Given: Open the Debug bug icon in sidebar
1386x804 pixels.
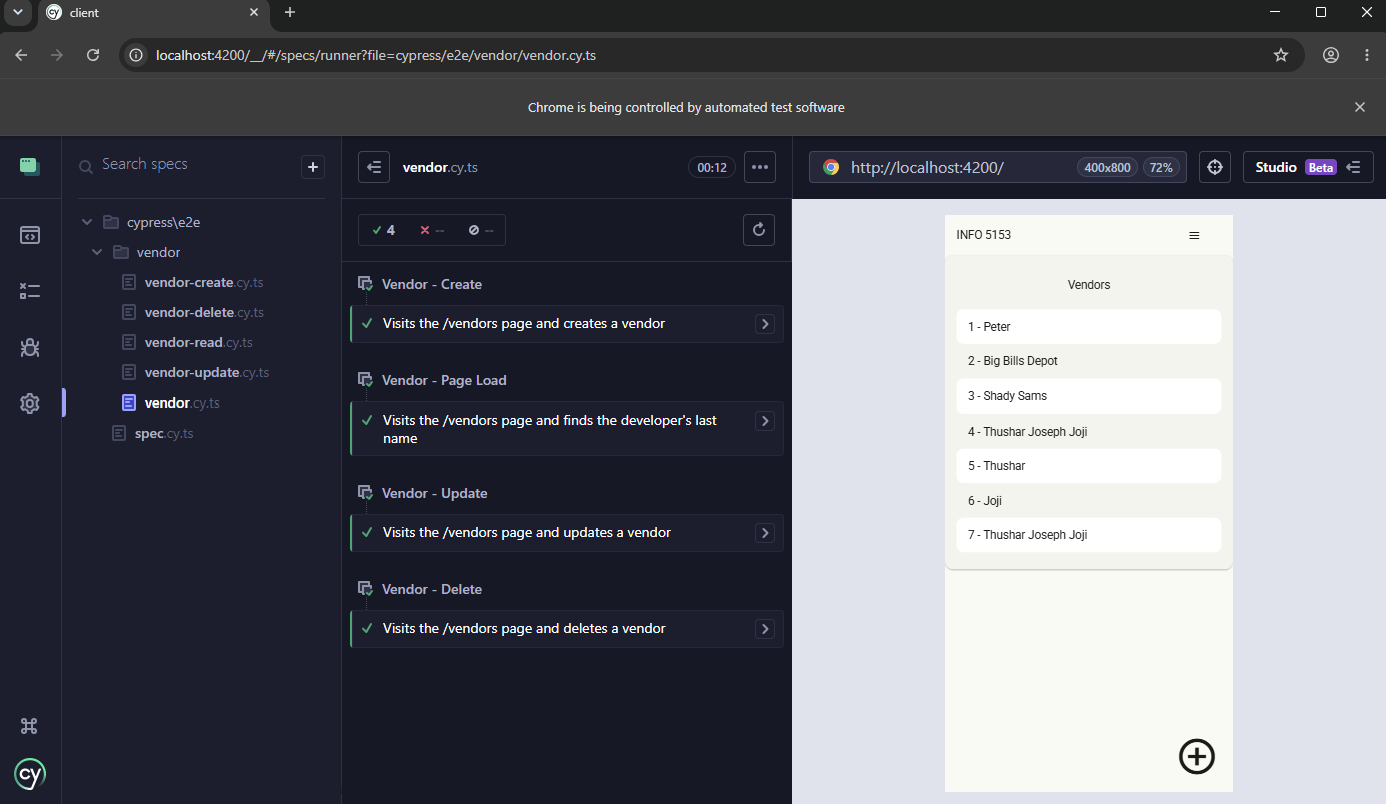Looking at the screenshot, I should coord(30,348).
